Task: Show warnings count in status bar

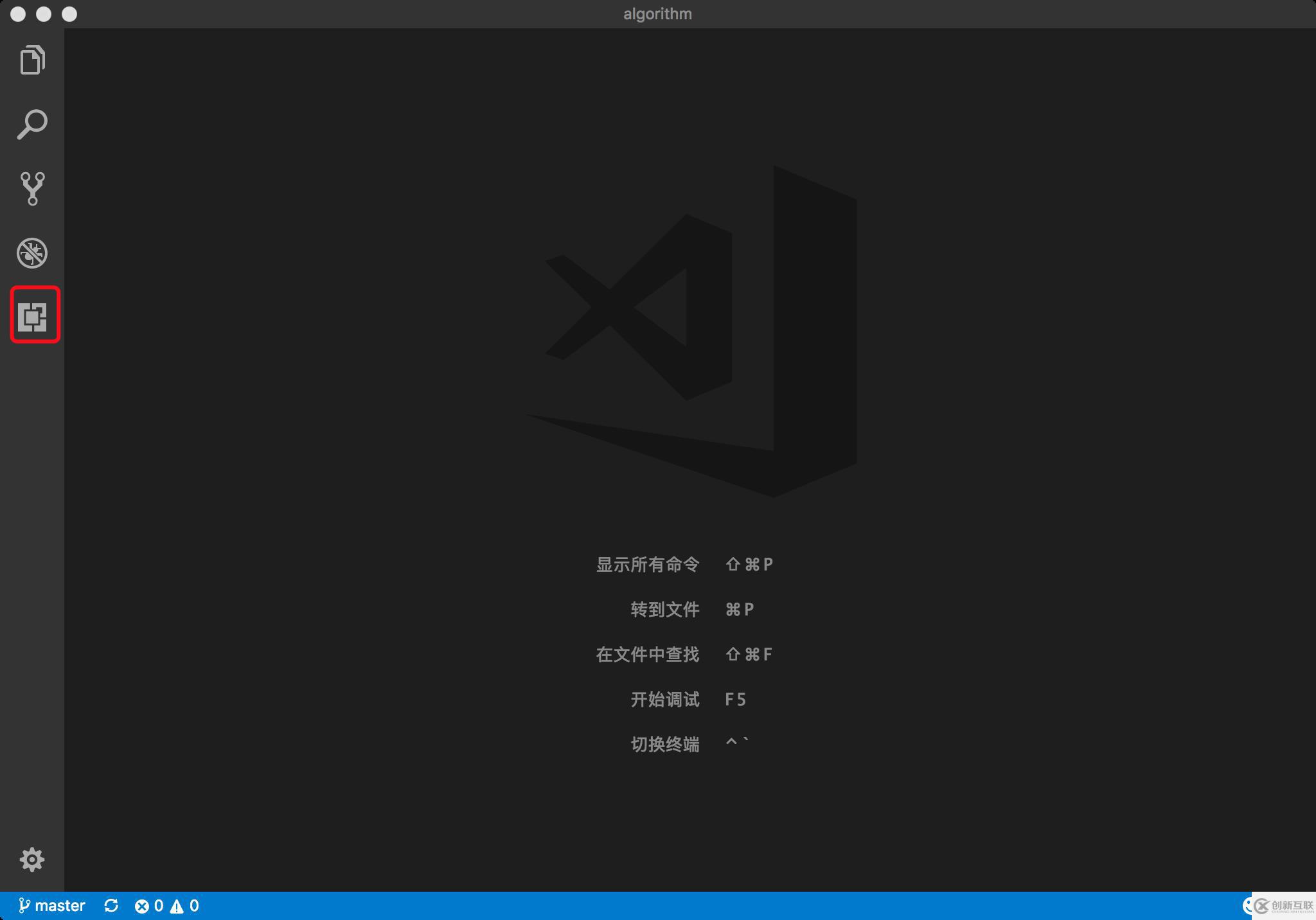Action: point(184,906)
